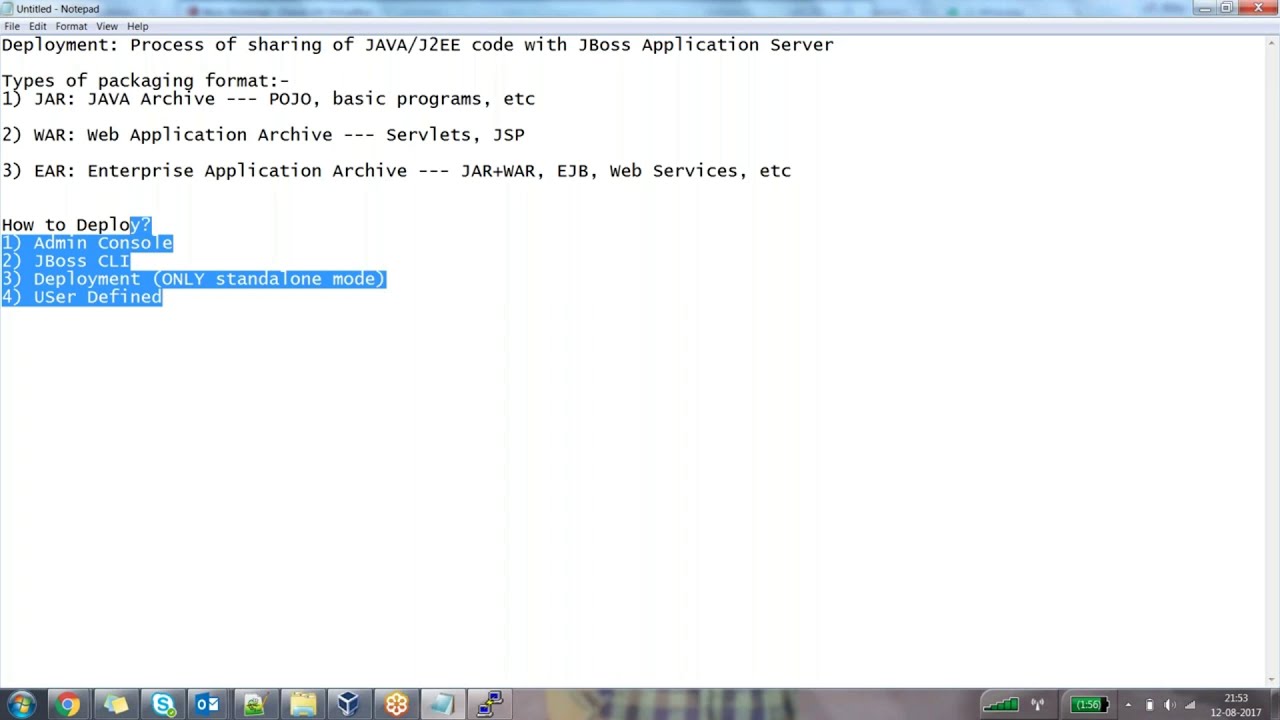
Task: Click the 'Untitled - Notepad' window title
Action: coord(58,9)
